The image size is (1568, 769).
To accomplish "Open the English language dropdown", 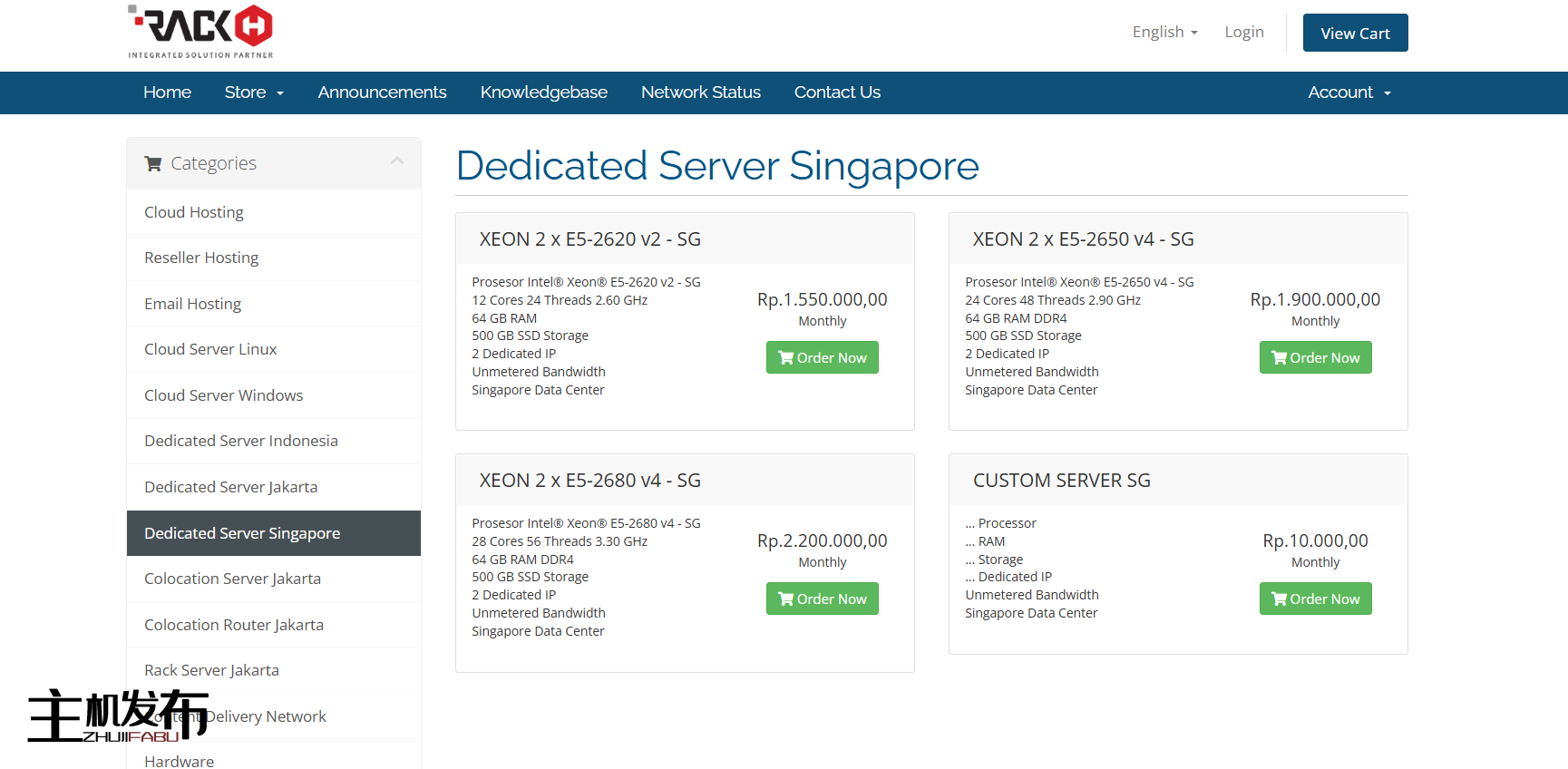I will [1164, 32].
